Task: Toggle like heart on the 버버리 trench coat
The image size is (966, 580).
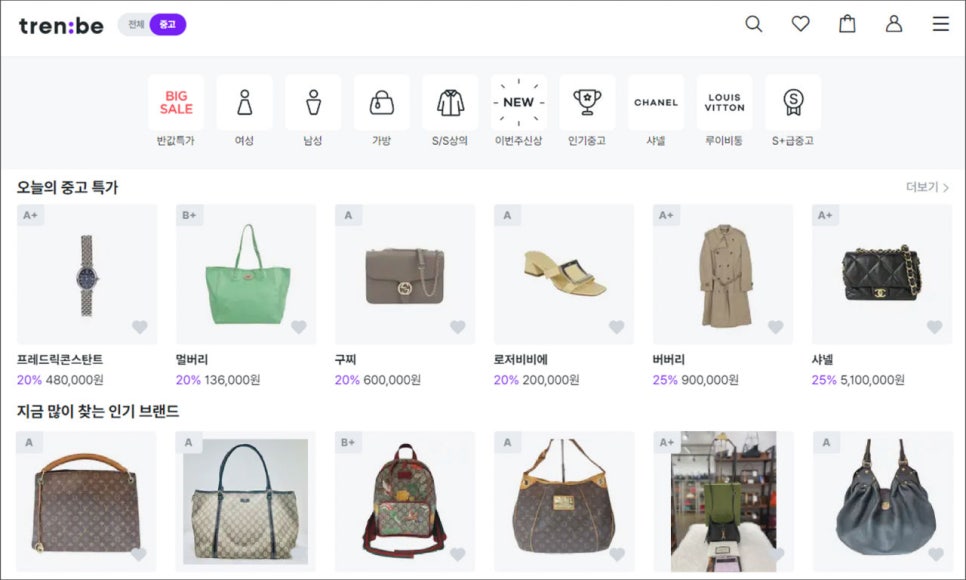Action: coord(775,327)
